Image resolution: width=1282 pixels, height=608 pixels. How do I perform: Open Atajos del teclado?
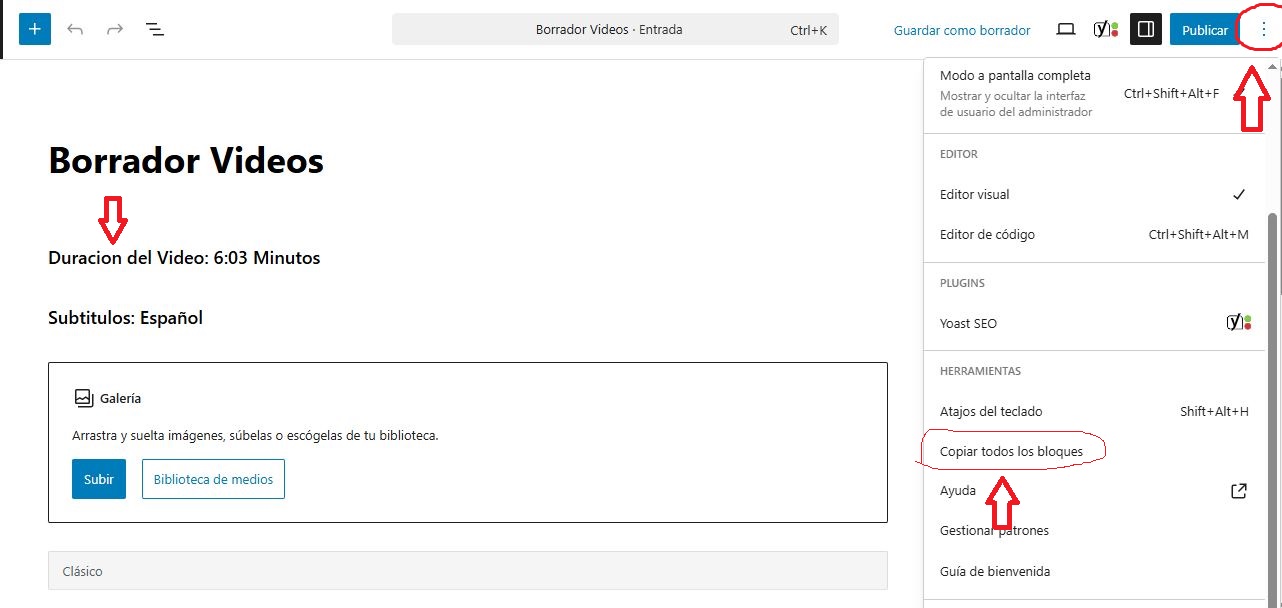pos(991,411)
